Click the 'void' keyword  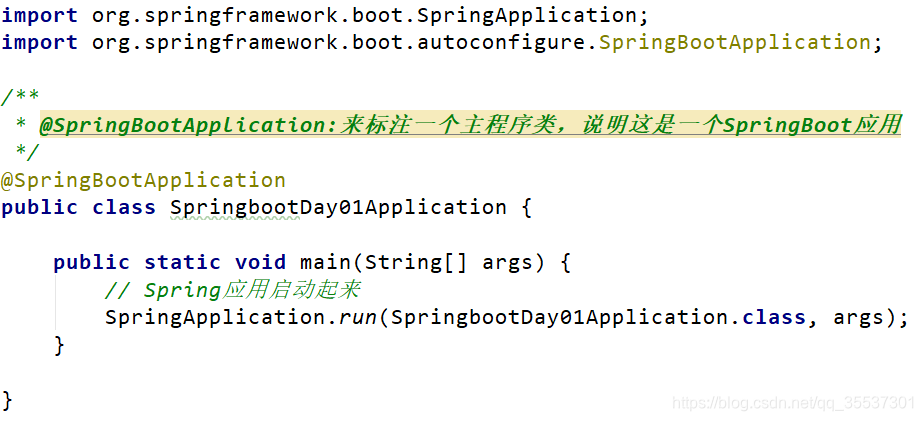260,263
